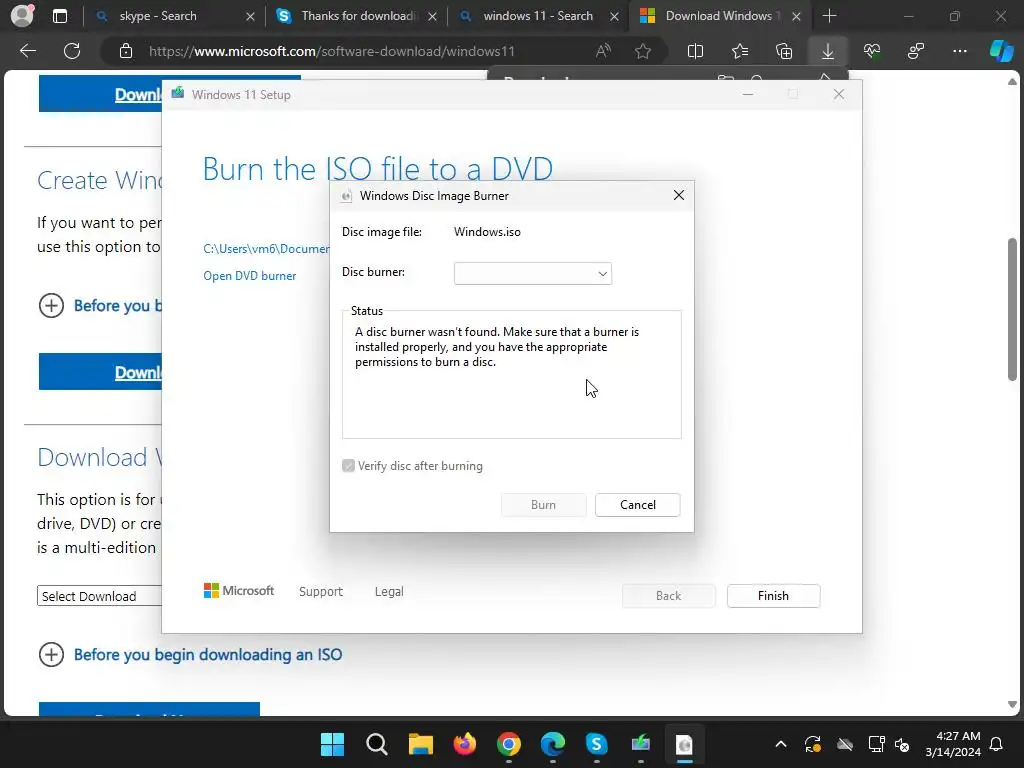View site info via the lock icon
1024x768 pixels.
click(126, 51)
